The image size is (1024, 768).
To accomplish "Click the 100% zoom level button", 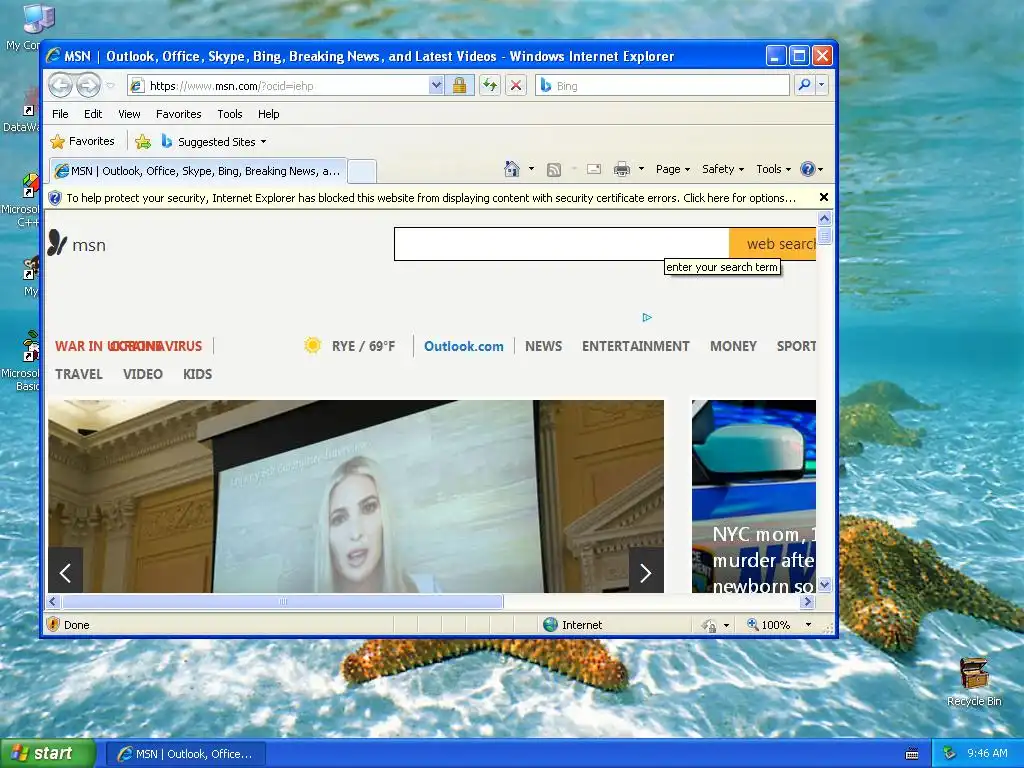I will pyautogui.click(x=769, y=625).
